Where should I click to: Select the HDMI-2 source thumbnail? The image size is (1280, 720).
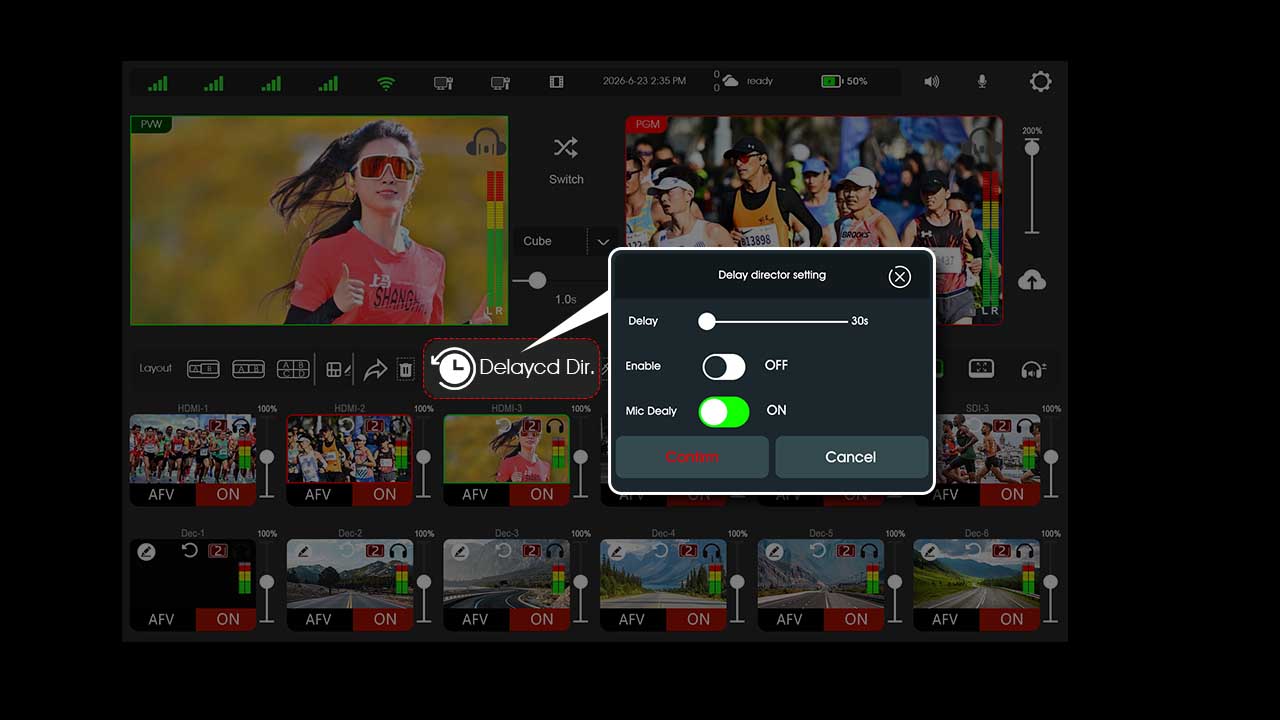350,449
